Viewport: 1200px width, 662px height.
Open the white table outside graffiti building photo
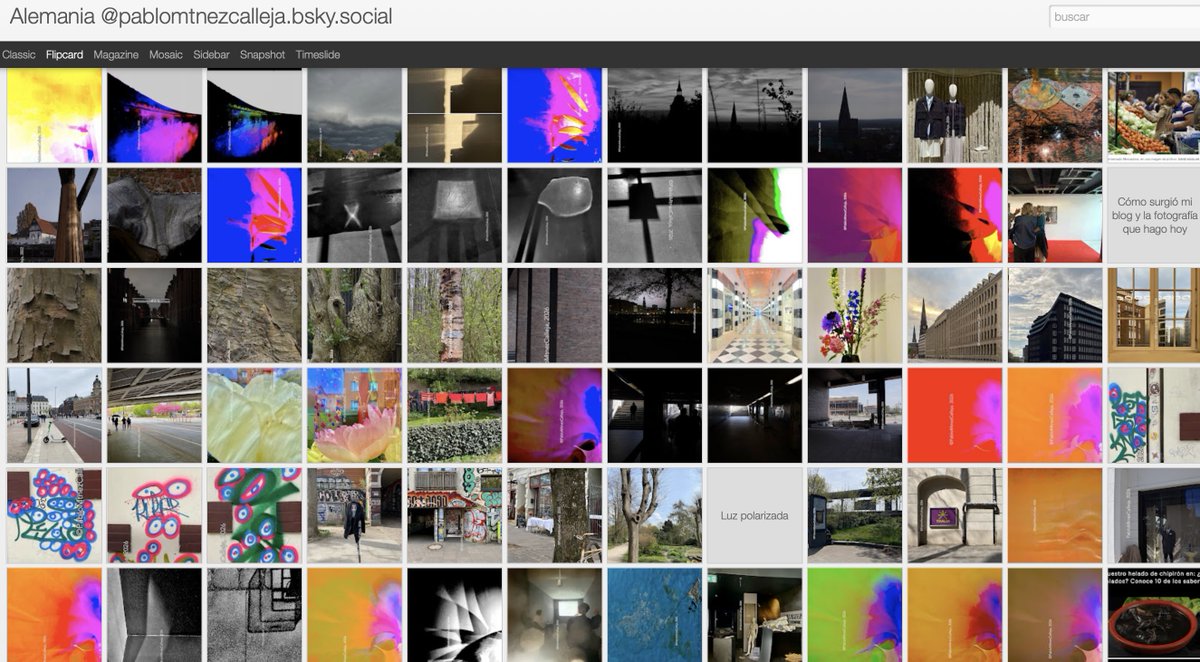tap(555, 515)
